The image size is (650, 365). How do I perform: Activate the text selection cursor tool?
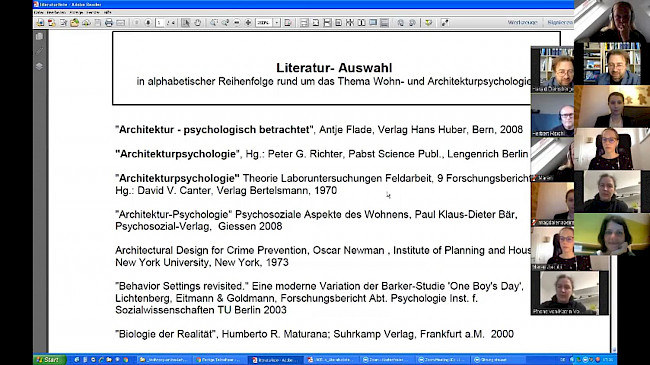pos(185,23)
